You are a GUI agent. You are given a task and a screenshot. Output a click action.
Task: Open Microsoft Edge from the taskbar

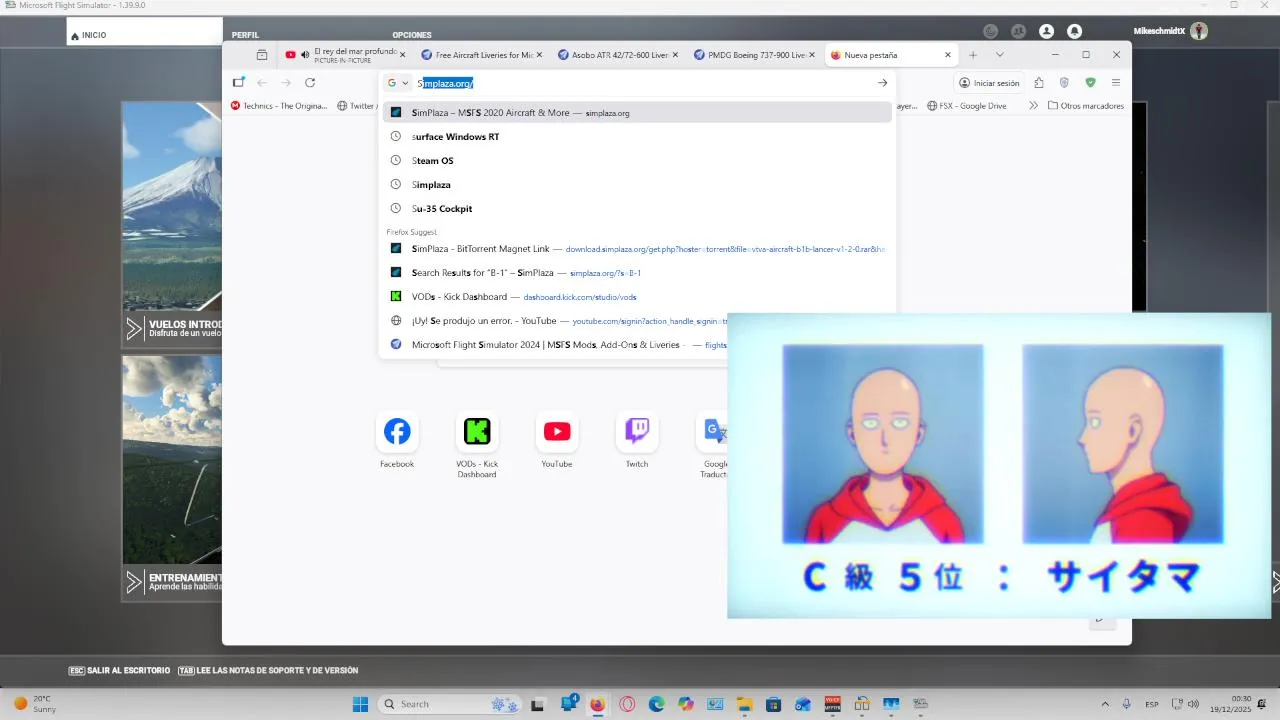(x=656, y=704)
